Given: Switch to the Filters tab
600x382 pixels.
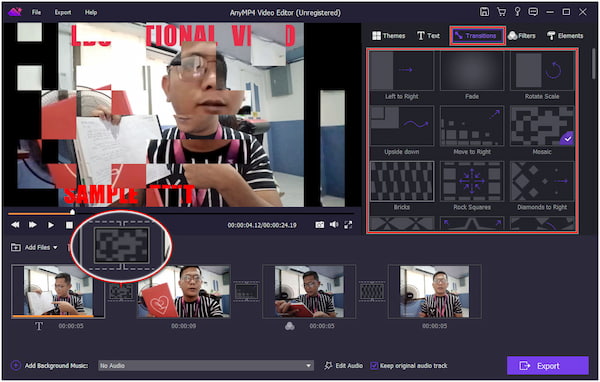Looking at the screenshot, I should point(522,36).
